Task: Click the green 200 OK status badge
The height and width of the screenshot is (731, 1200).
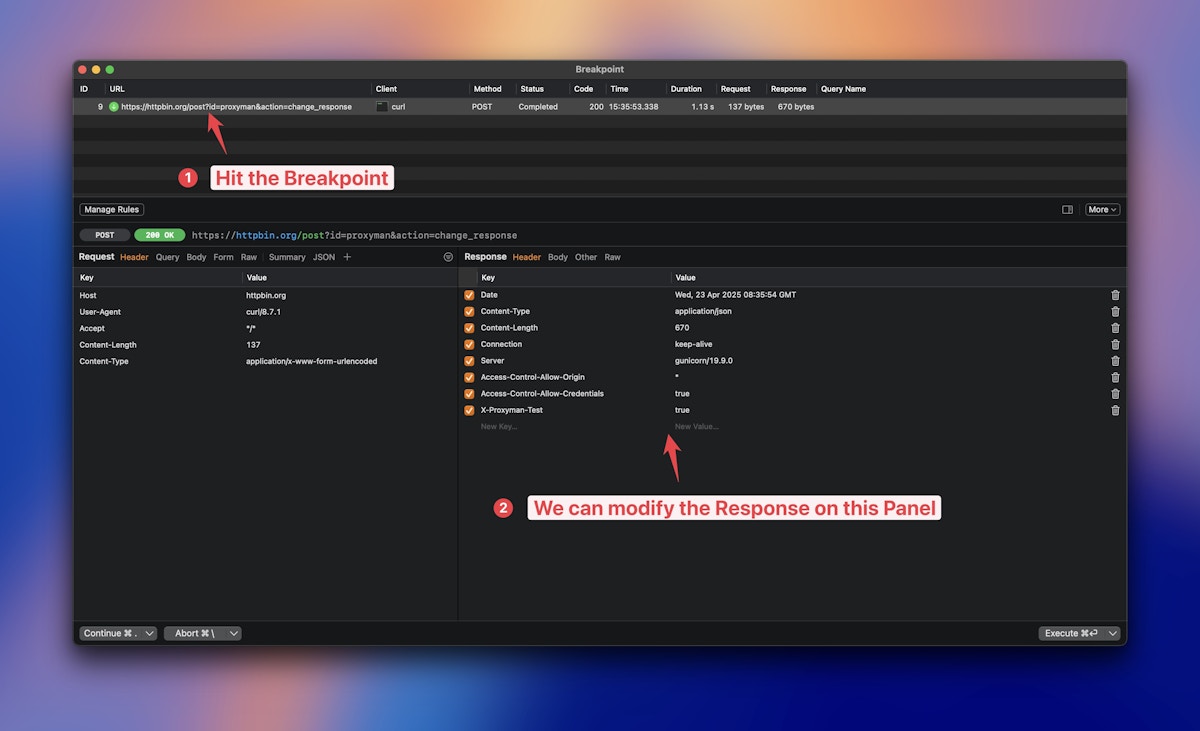Action: (159, 235)
